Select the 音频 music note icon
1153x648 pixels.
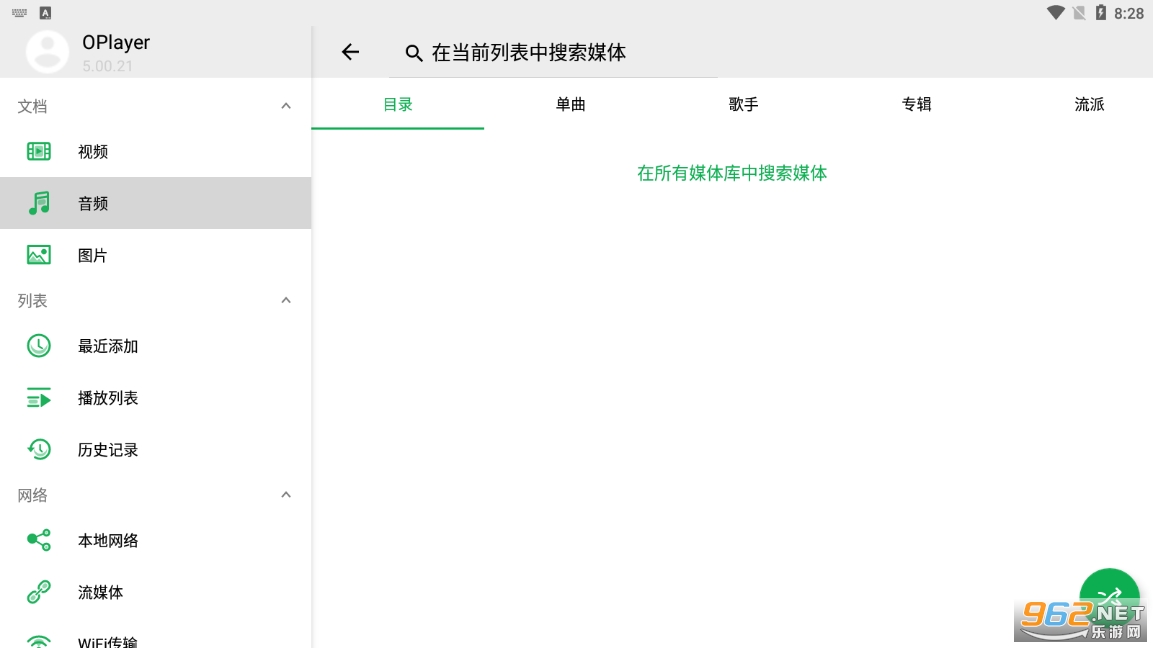(38, 203)
